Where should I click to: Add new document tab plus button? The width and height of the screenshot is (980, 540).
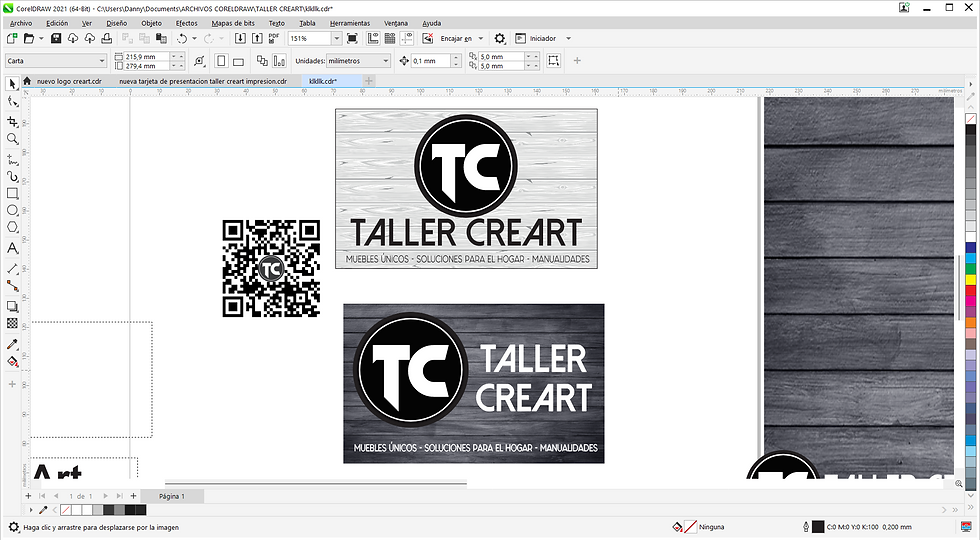[369, 81]
